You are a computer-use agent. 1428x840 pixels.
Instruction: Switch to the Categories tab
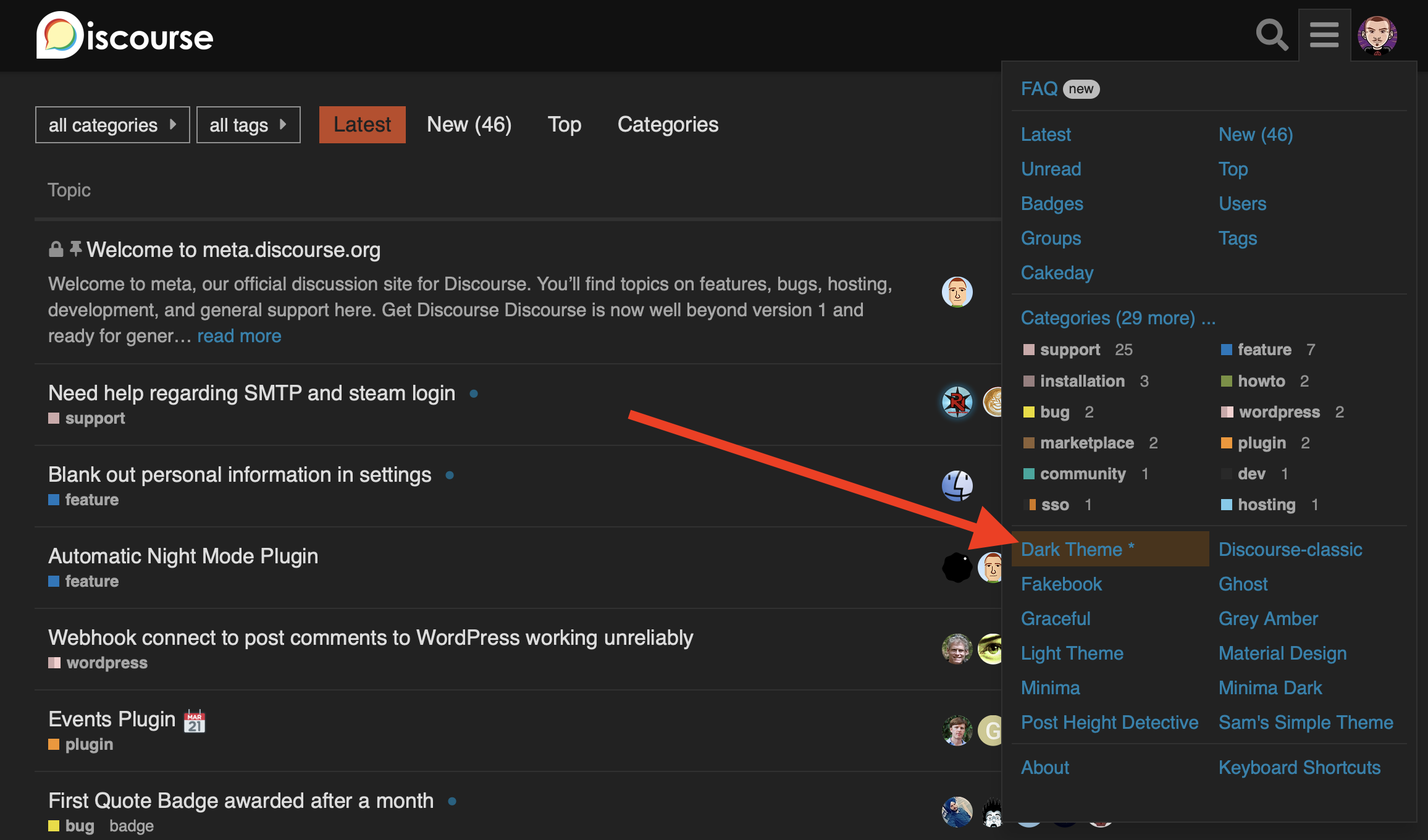668,125
